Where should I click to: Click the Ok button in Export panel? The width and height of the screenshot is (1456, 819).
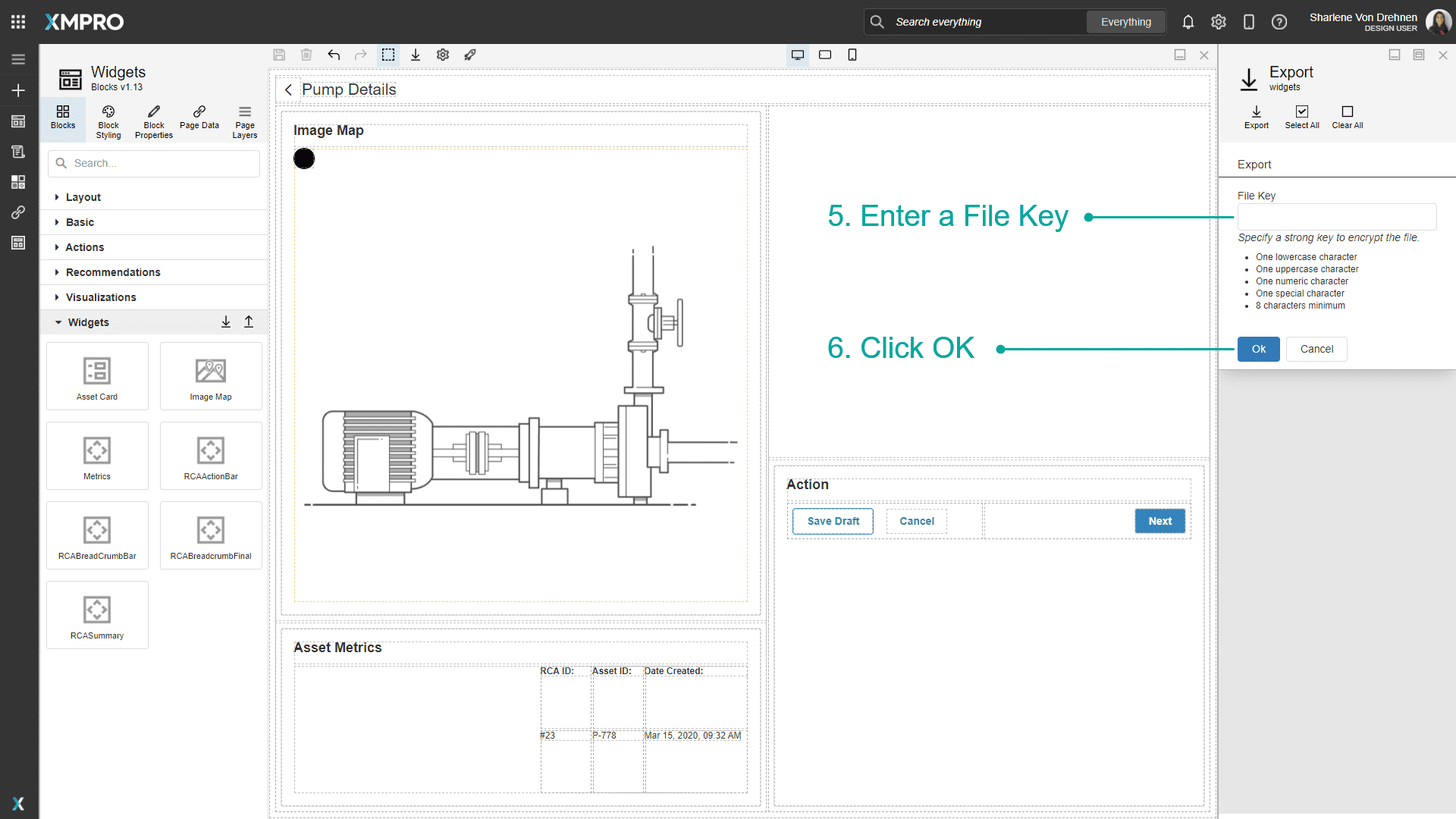[1258, 349]
